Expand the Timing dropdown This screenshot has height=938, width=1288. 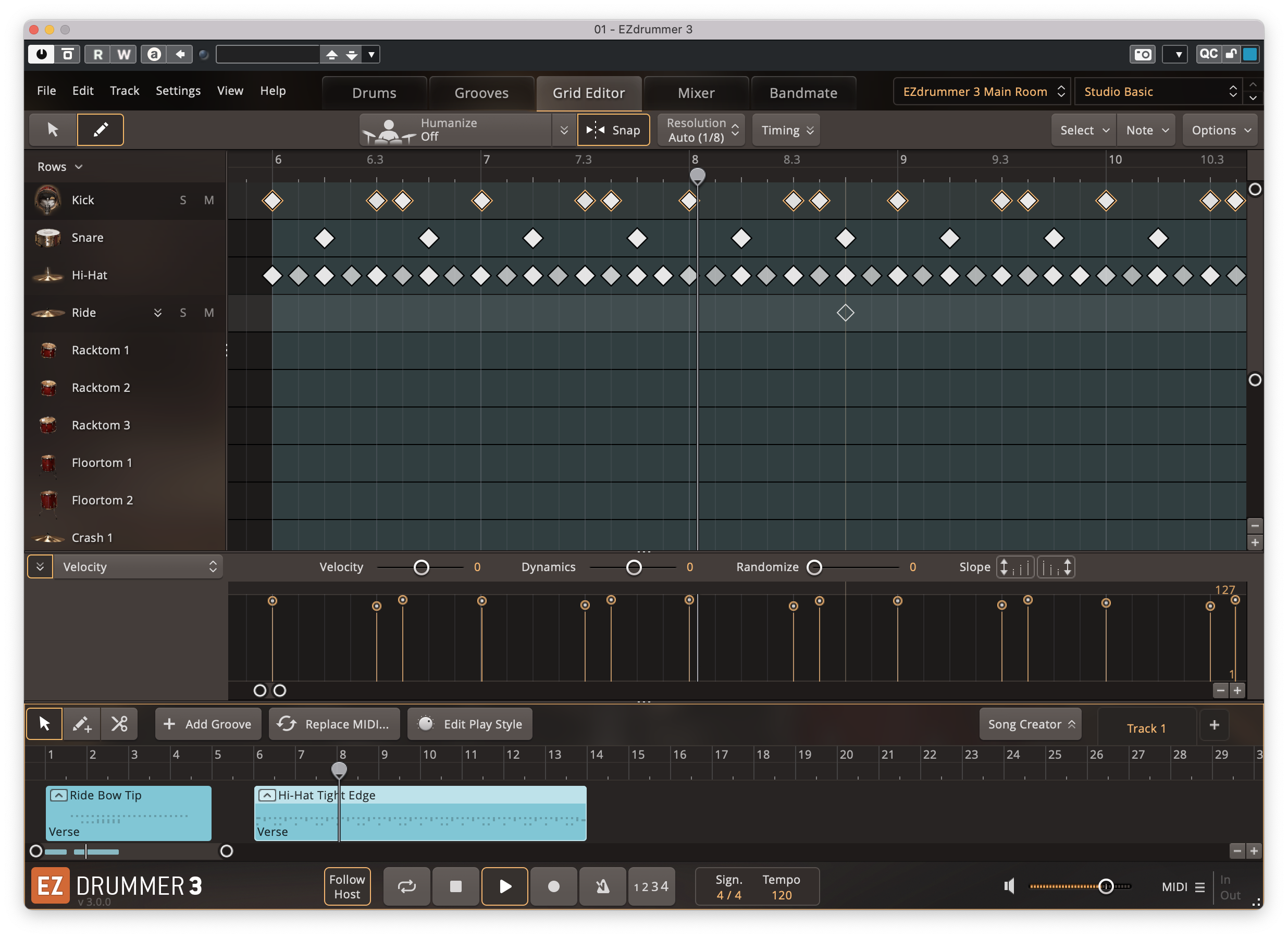coord(787,130)
